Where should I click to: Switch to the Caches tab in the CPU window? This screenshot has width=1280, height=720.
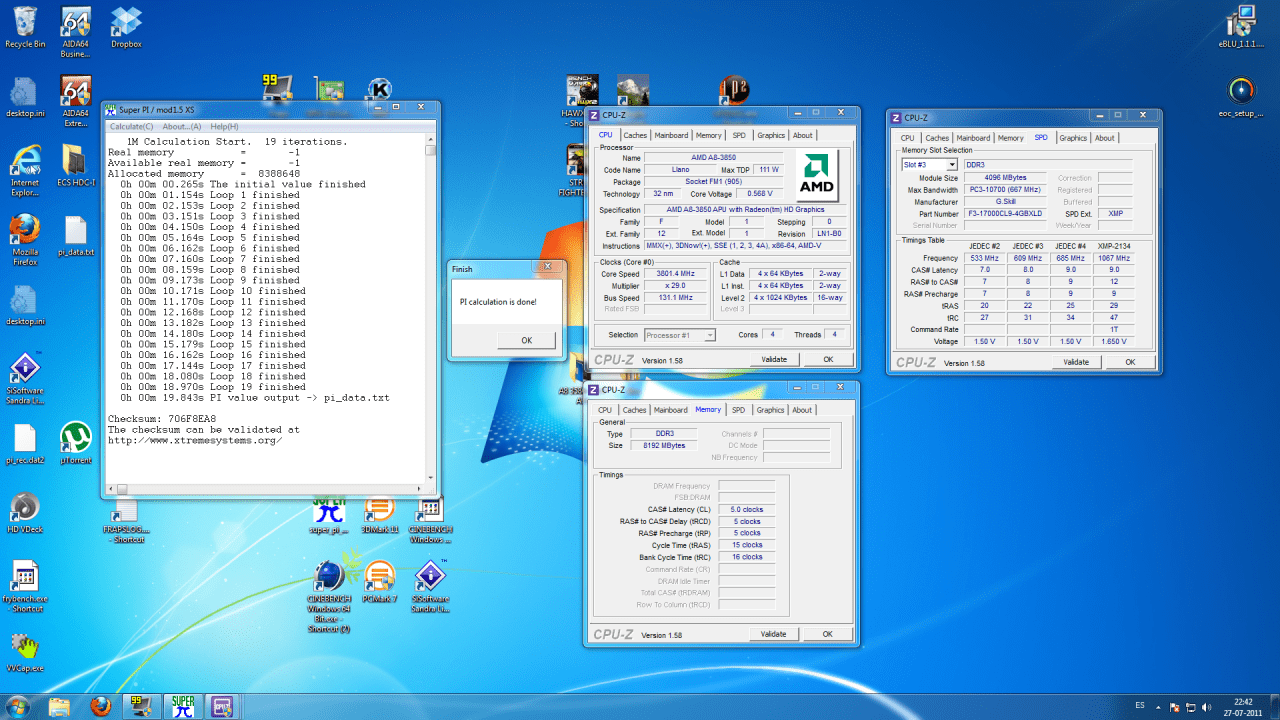coord(635,135)
